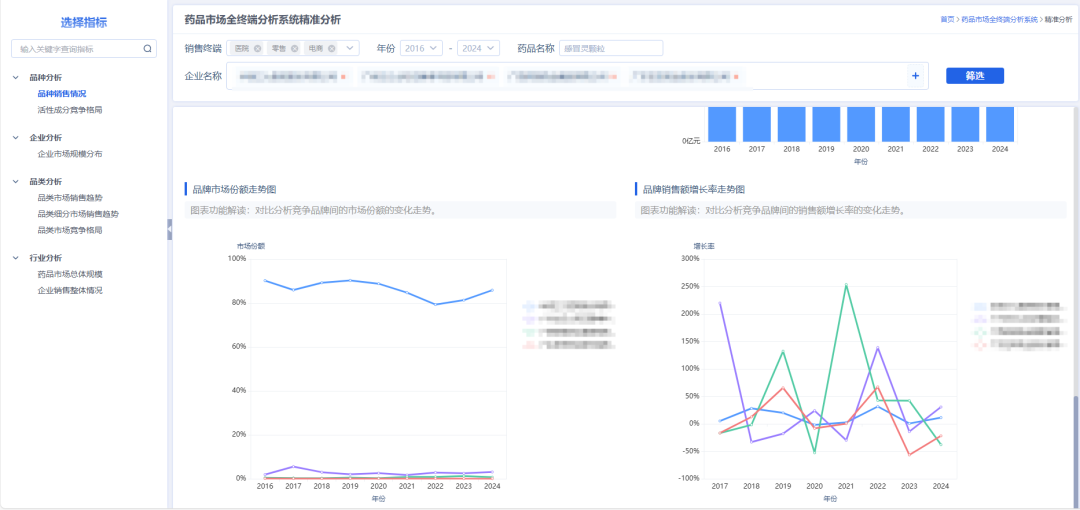Click the 品牌市场份额走势图 chart title

click(x=234, y=189)
